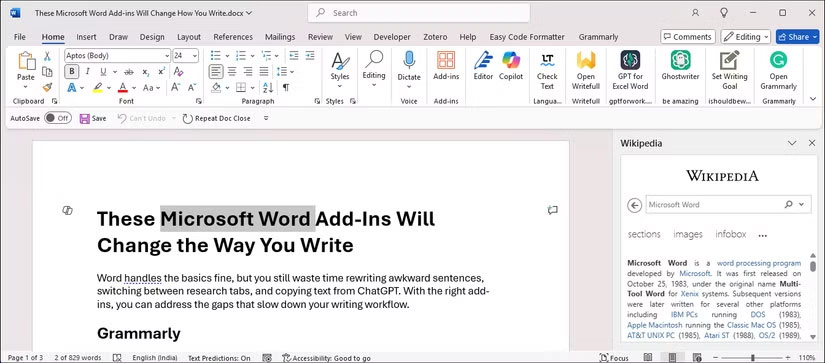The width and height of the screenshot is (825, 363).
Task: Click Repeat Doc Close button
Action: point(216,119)
